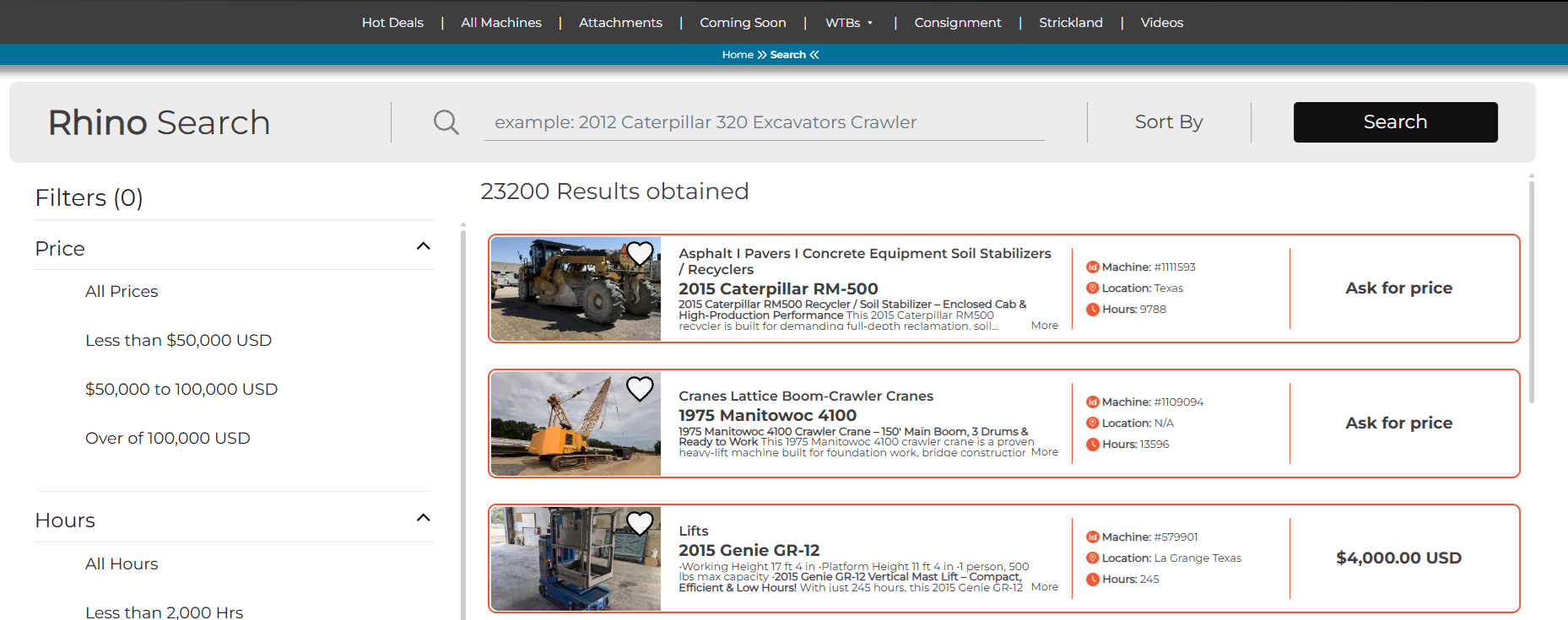Click the Machine ID icon for #579901

(x=1093, y=537)
